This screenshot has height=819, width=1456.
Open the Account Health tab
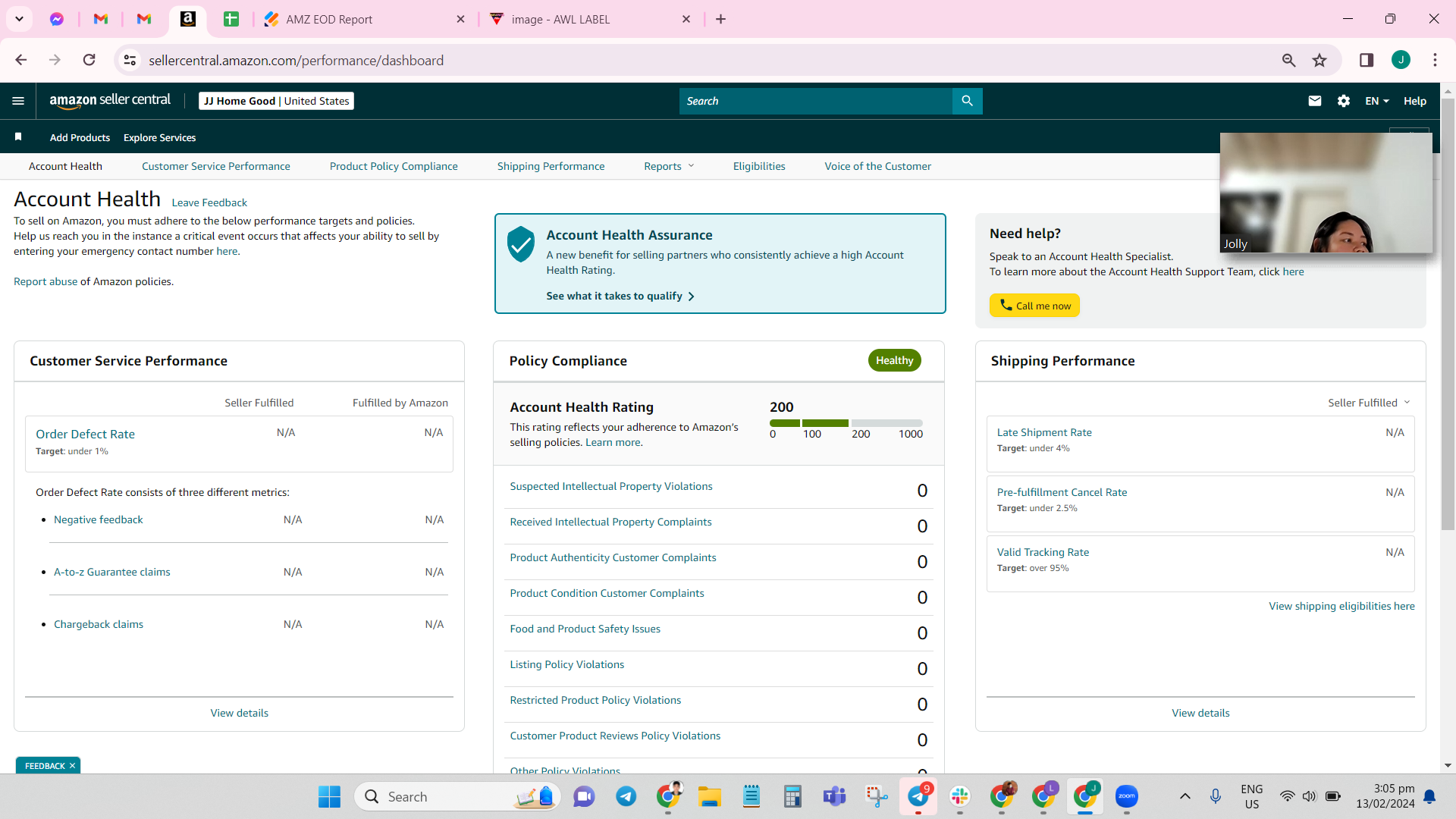click(x=65, y=166)
